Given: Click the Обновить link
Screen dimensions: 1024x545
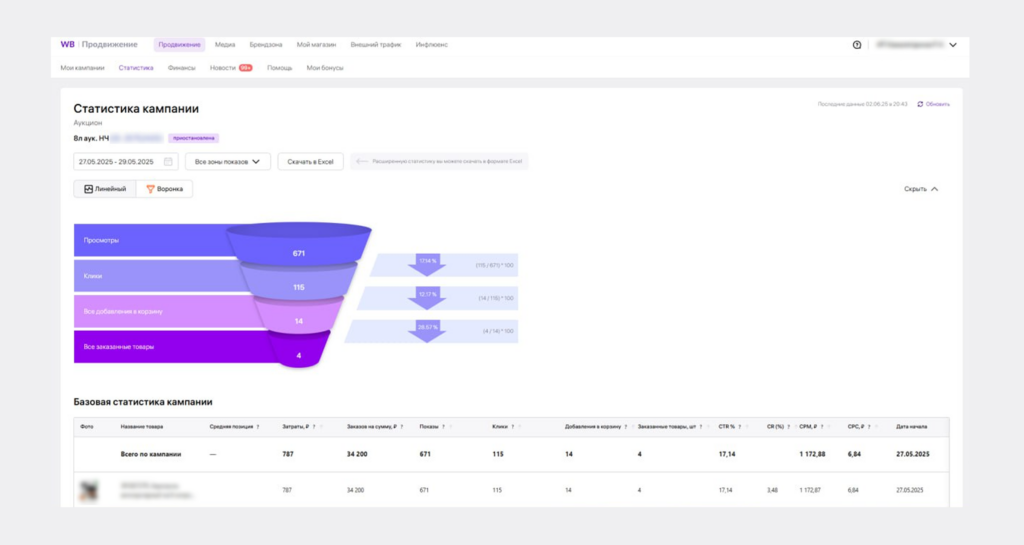Looking at the screenshot, I should pyautogui.click(x=938, y=104).
